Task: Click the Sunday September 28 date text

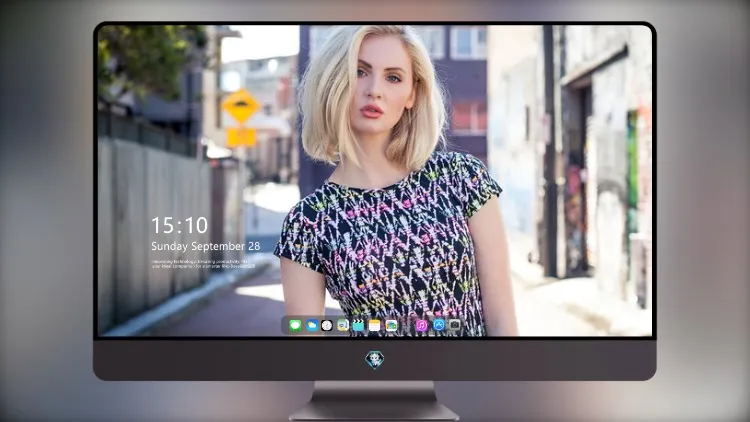Action: click(206, 246)
